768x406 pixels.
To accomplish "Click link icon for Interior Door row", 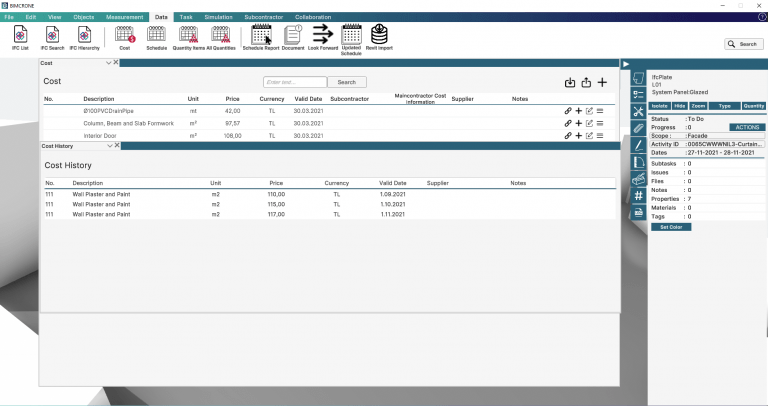I will pos(568,135).
